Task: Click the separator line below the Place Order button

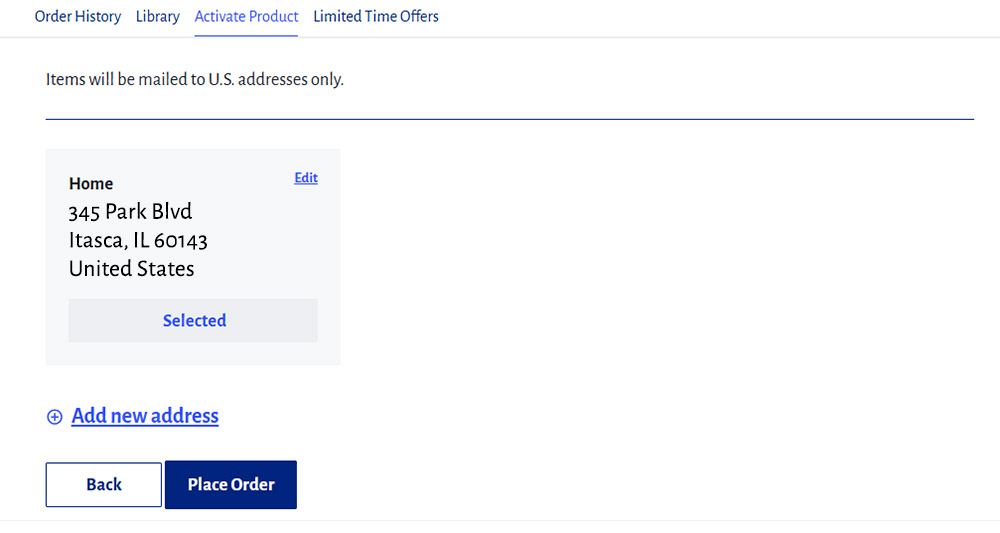Action: tap(500, 520)
